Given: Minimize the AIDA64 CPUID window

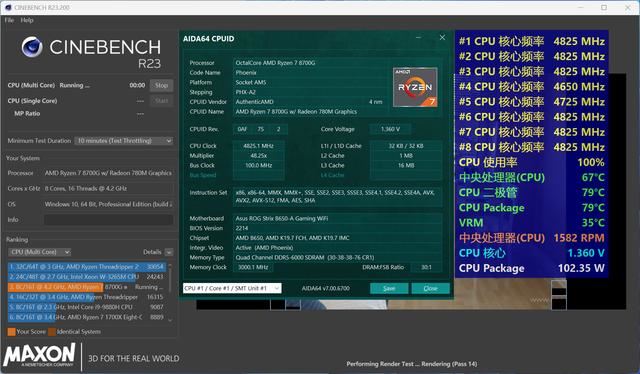Looking at the screenshot, I should pyautogui.click(x=418, y=38).
